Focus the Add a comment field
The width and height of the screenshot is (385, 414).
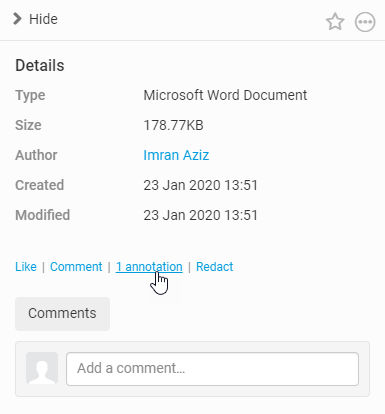[212, 369]
